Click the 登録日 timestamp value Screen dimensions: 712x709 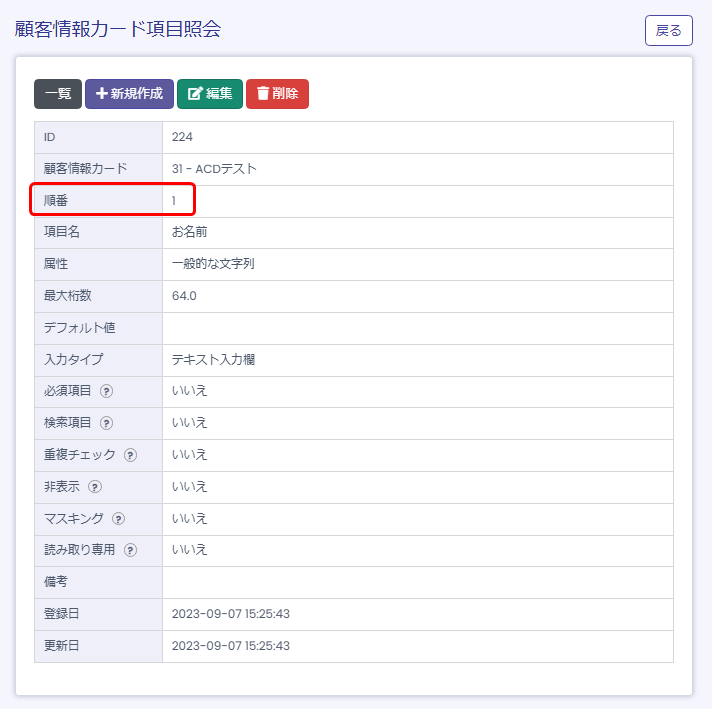click(230, 613)
